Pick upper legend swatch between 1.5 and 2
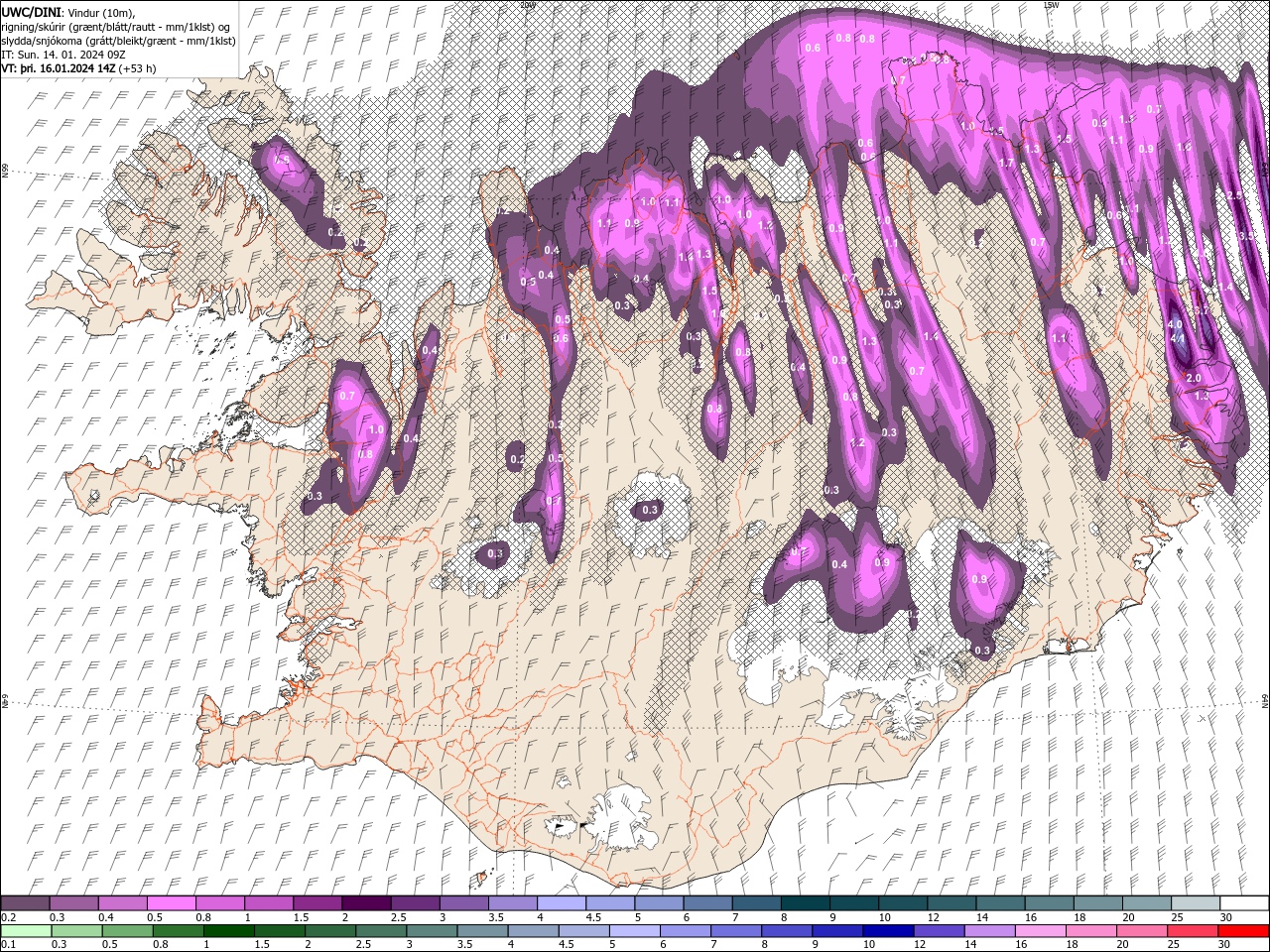 (317, 903)
